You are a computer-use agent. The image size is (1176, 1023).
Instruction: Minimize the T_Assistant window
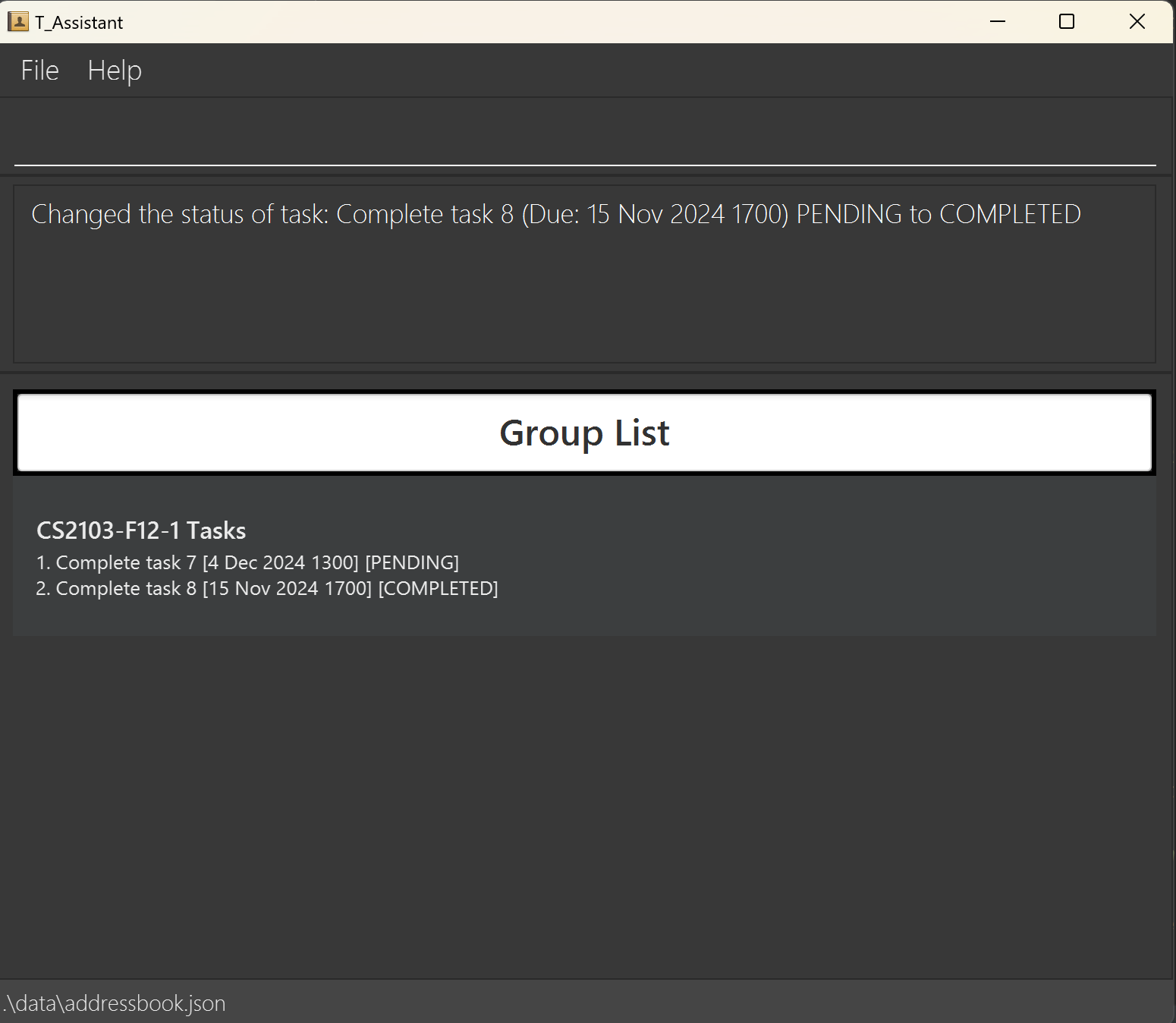coord(998,22)
